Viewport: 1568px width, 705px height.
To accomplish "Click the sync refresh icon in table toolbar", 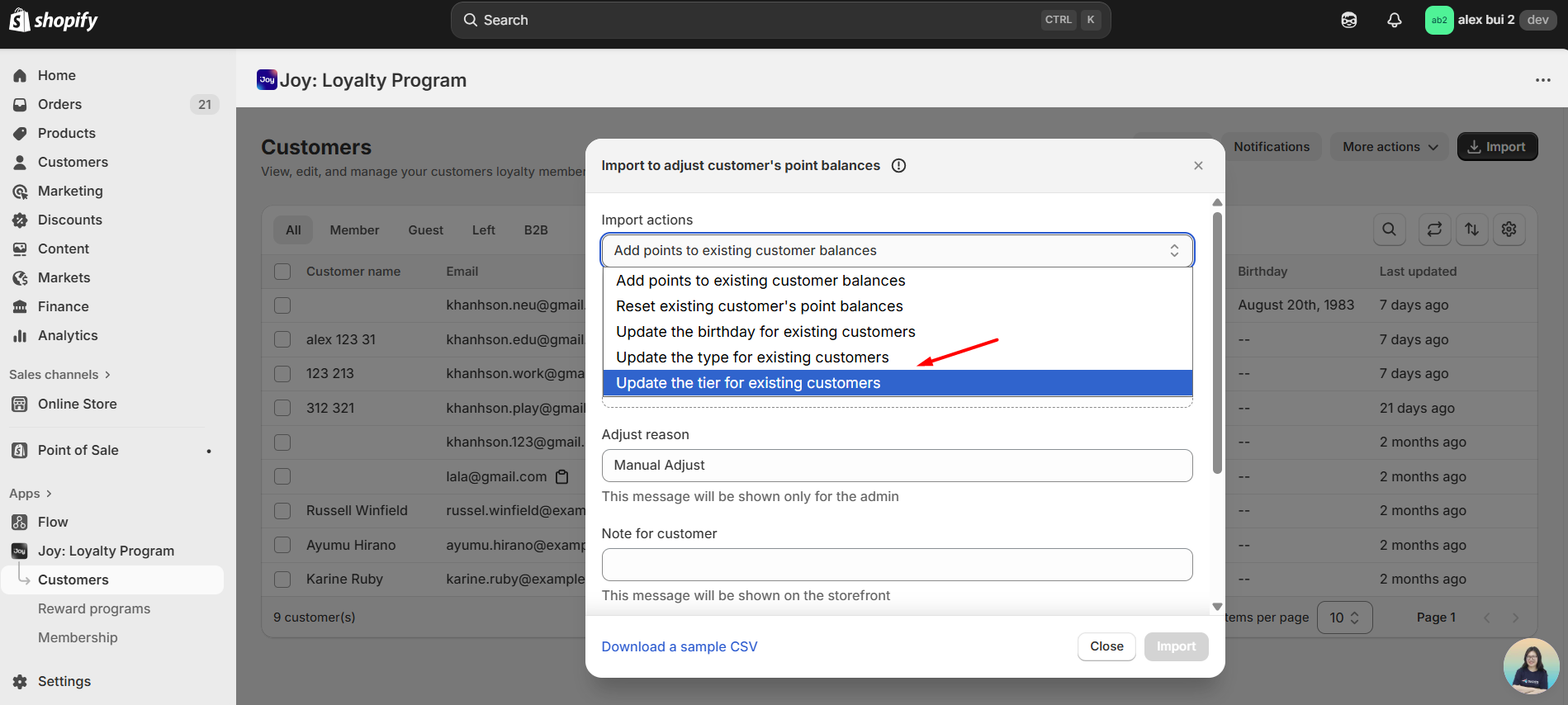I will [x=1434, y=229].
